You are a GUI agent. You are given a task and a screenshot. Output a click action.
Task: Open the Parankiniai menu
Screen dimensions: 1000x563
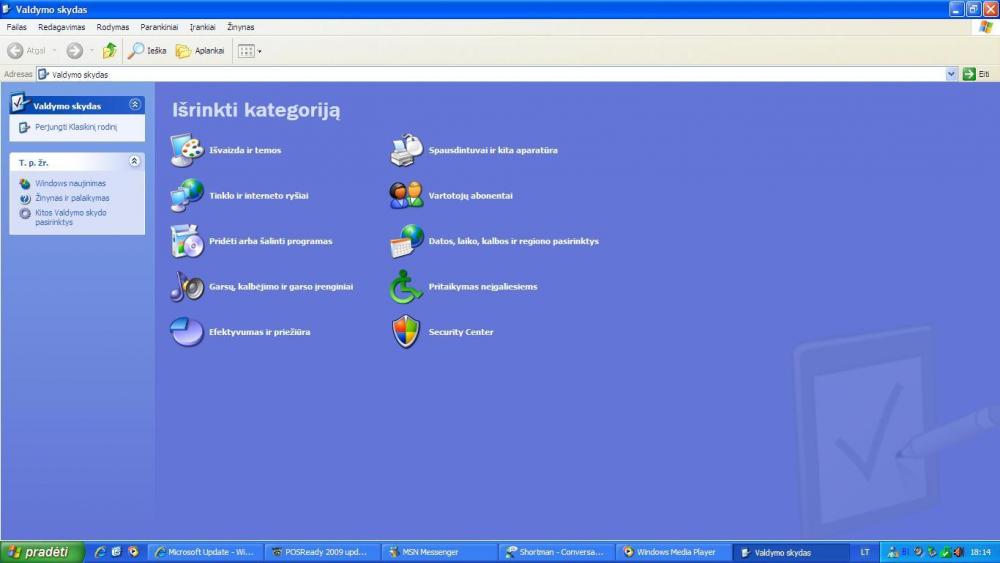pos(159,27)
